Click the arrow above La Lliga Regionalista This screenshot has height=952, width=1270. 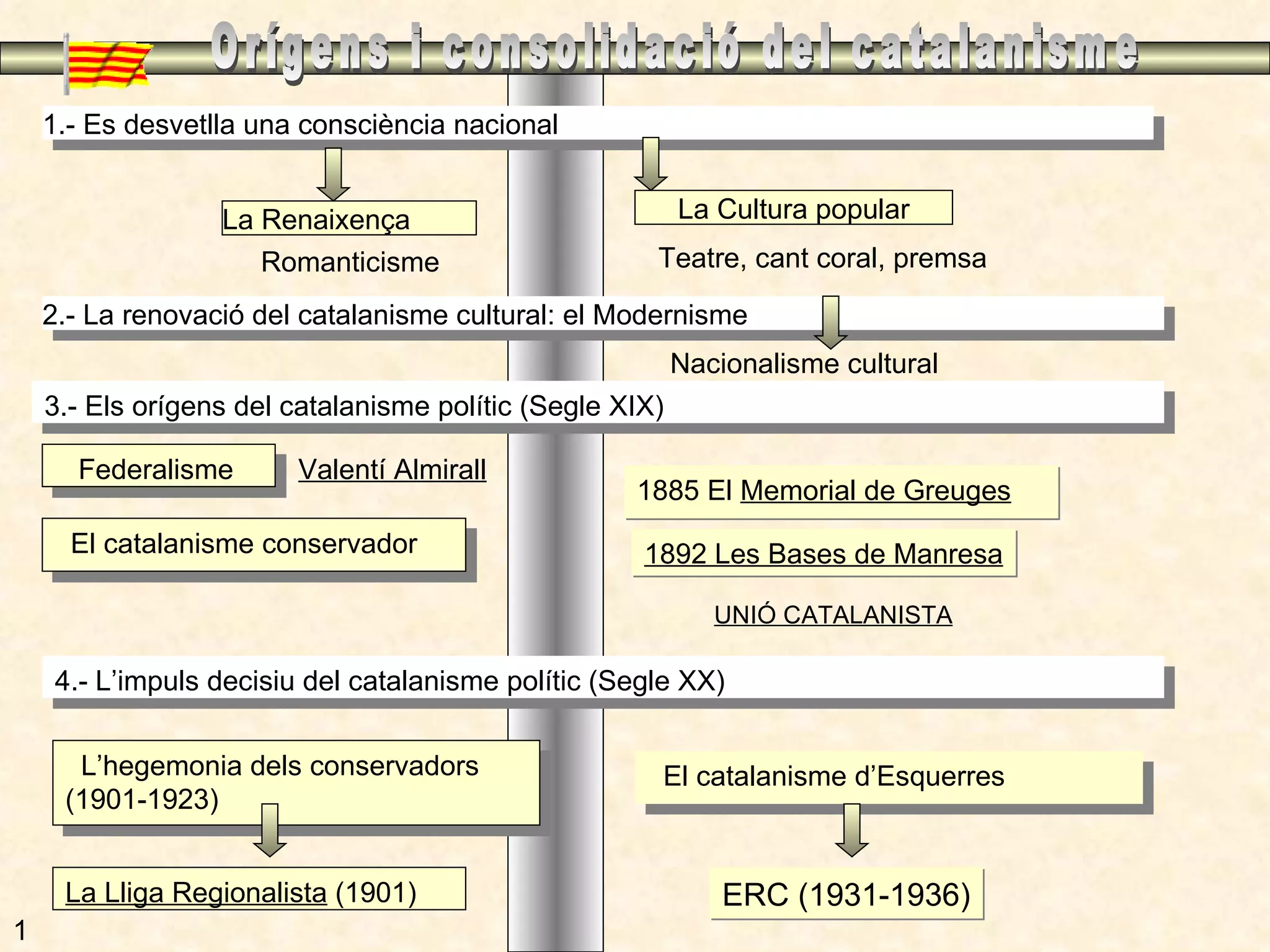(270, 831)
